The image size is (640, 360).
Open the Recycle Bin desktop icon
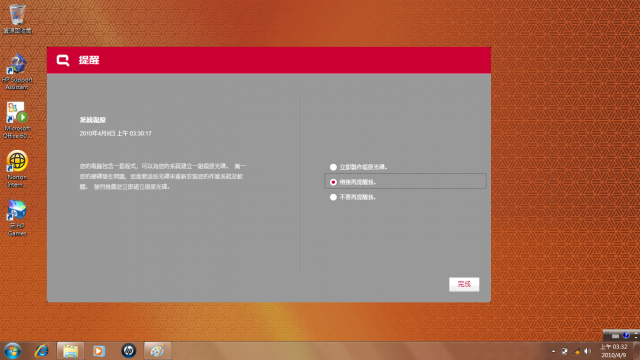pyautogui.click(x=17, y=18)
